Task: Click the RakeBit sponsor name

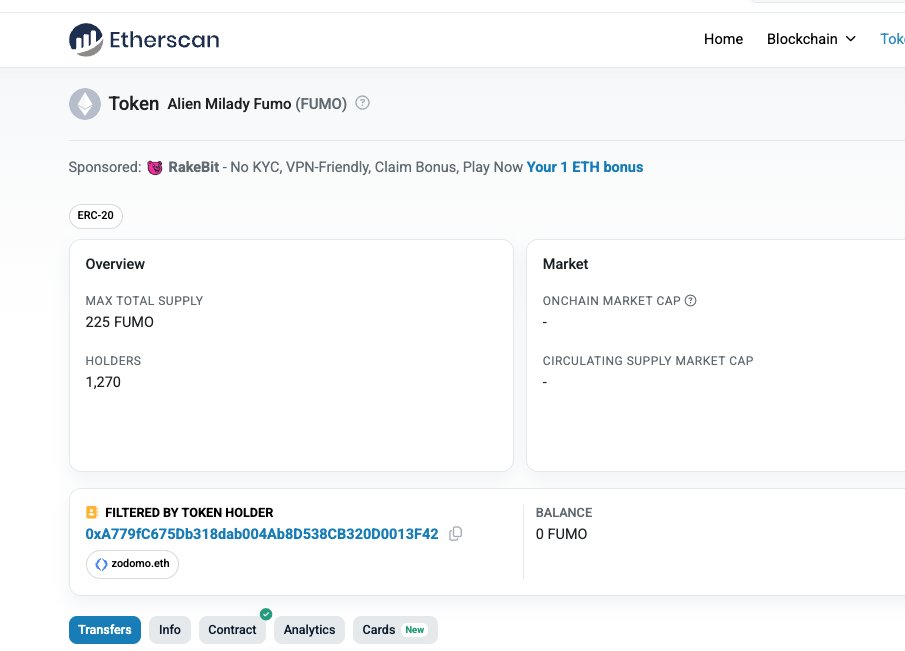Action: coord(193,167)
